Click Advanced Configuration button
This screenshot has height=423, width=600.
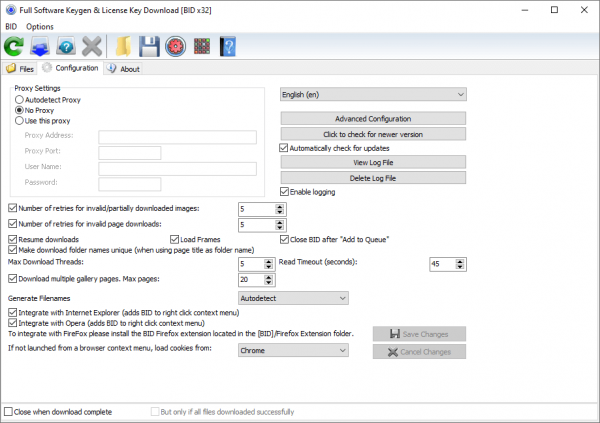point(373,119)
